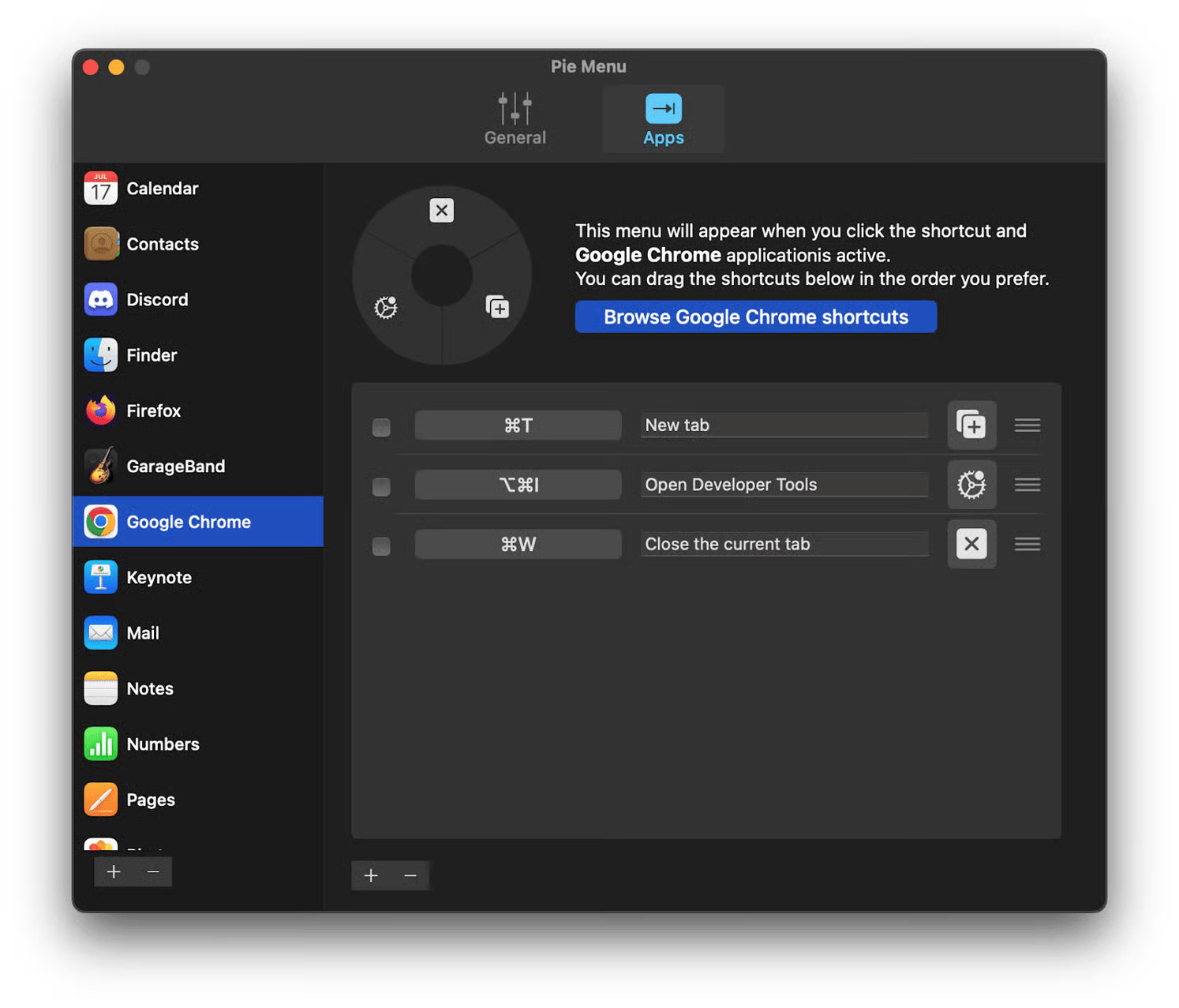
Task: Click the reorder handle for Close the current tab
Action: click(x=1027, y=544)
